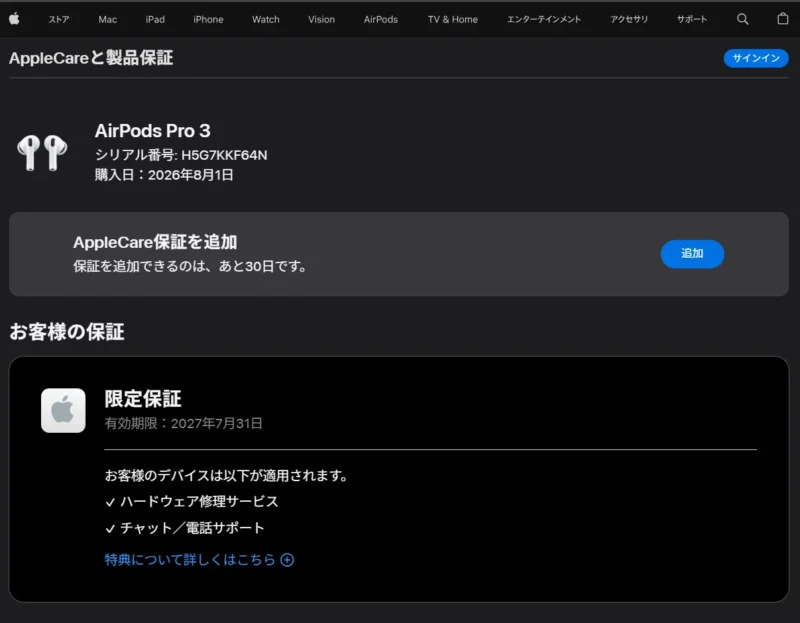Open the Watch menu item
This screenshot has height=623, width=800.
point(265,19)
